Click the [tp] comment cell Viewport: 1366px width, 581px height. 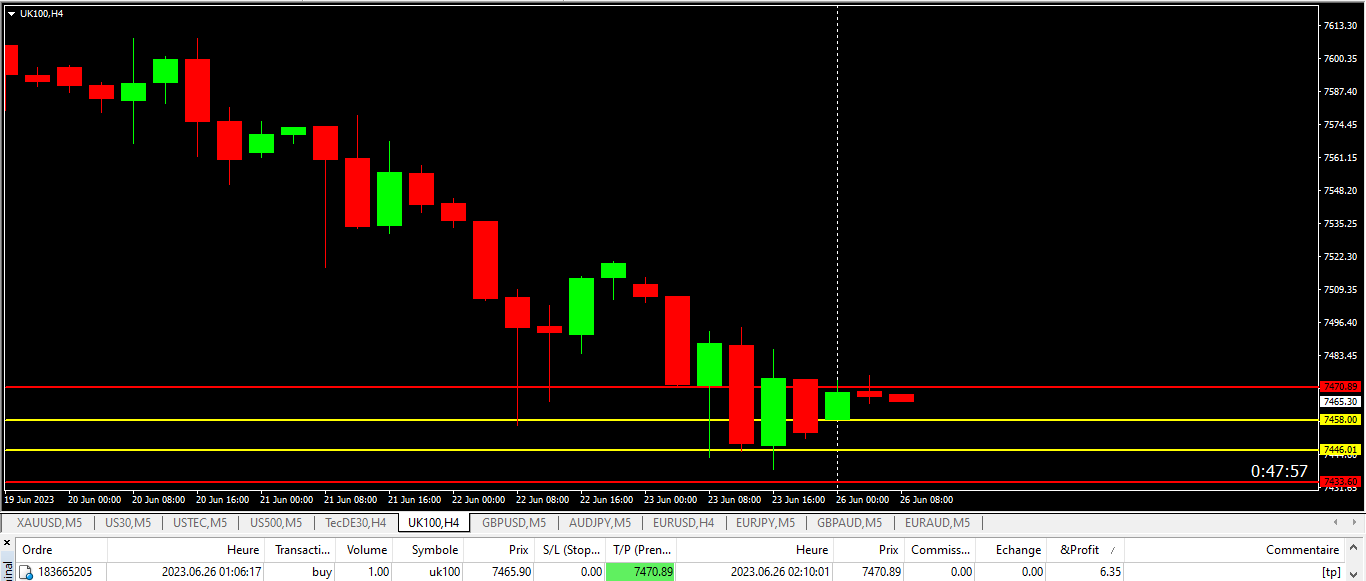point(1331,572)
